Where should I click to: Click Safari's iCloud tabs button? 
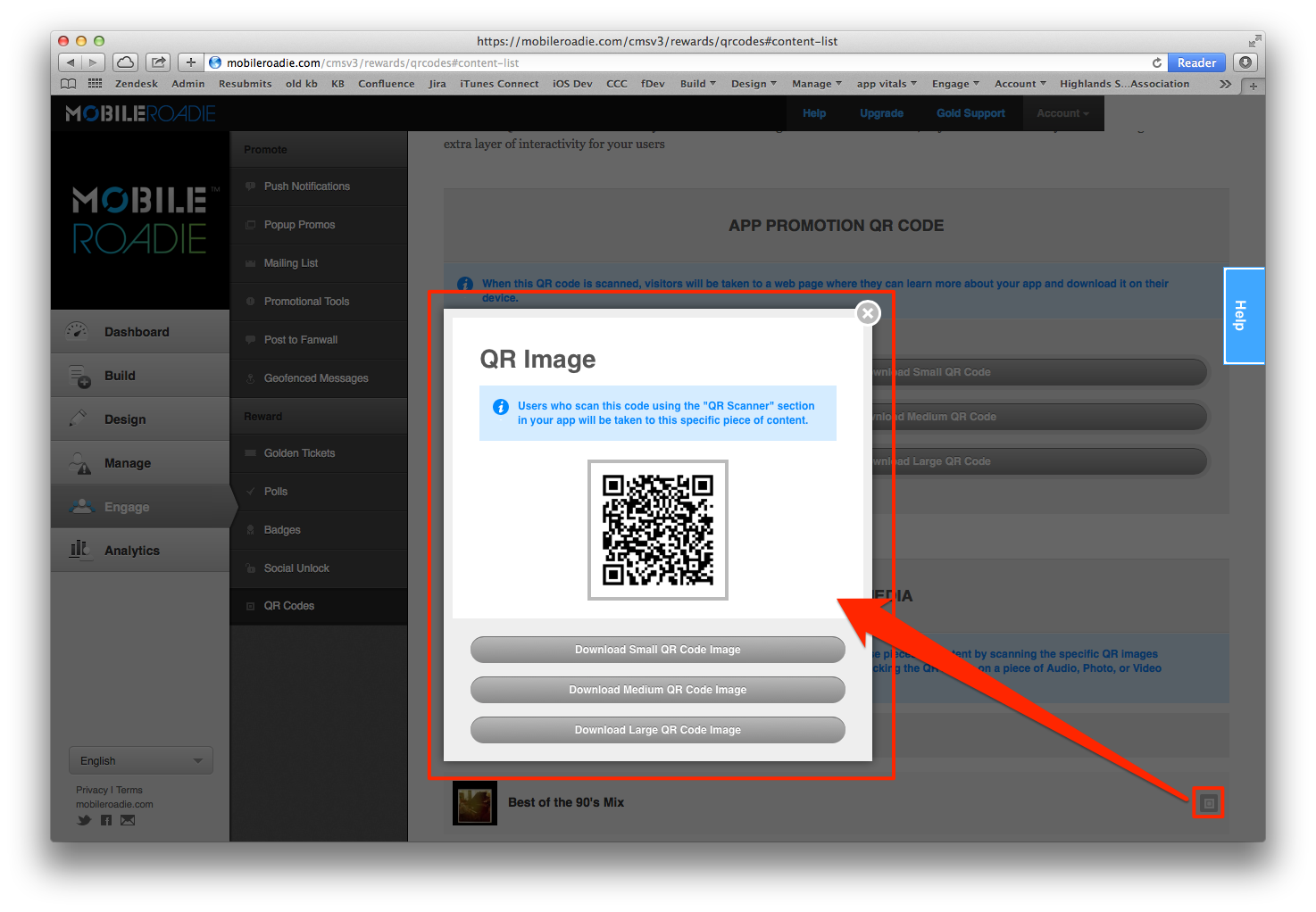pyautogui.click(x=126, y=62)
